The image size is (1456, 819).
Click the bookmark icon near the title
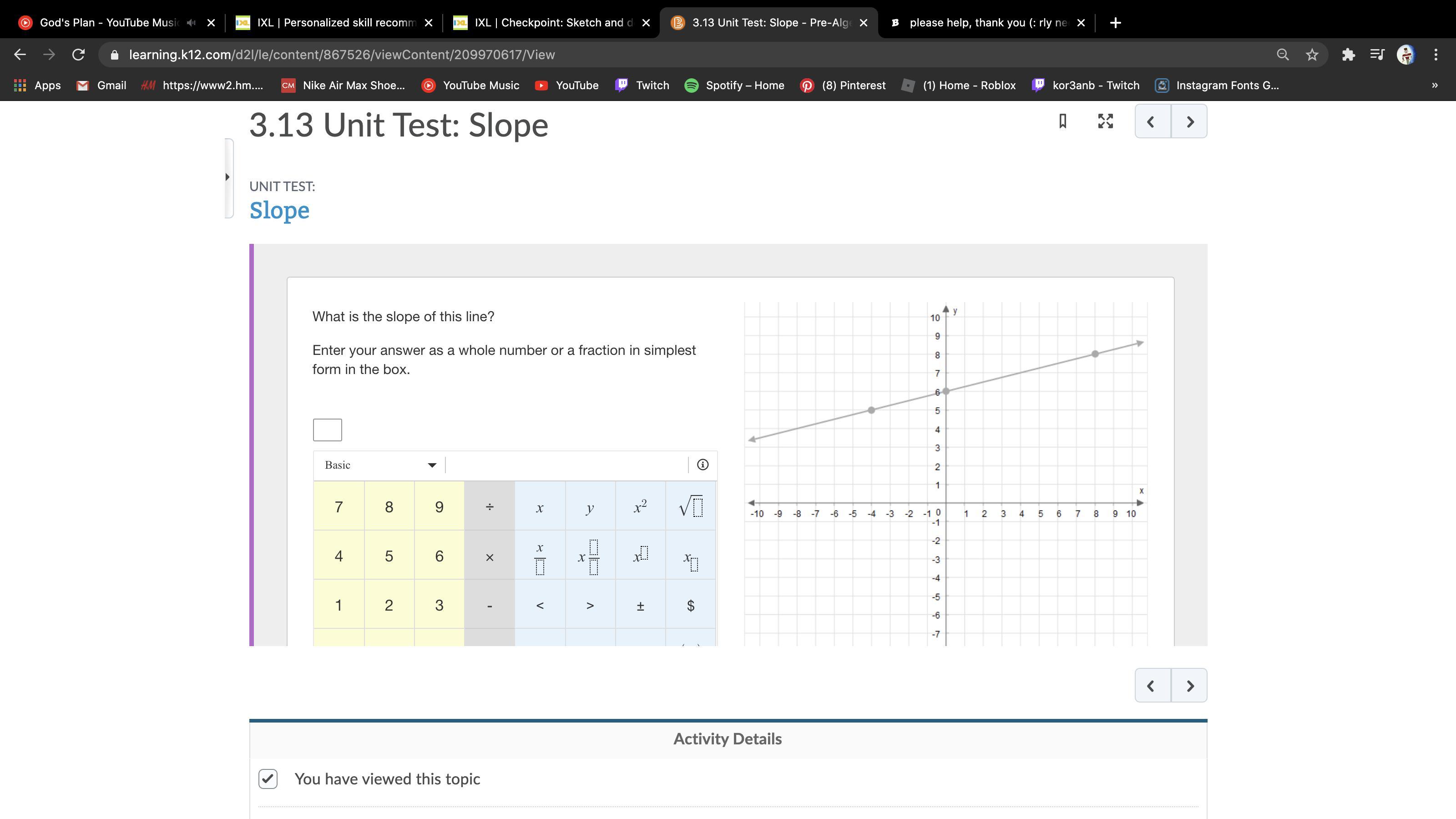coord(1062,121)
